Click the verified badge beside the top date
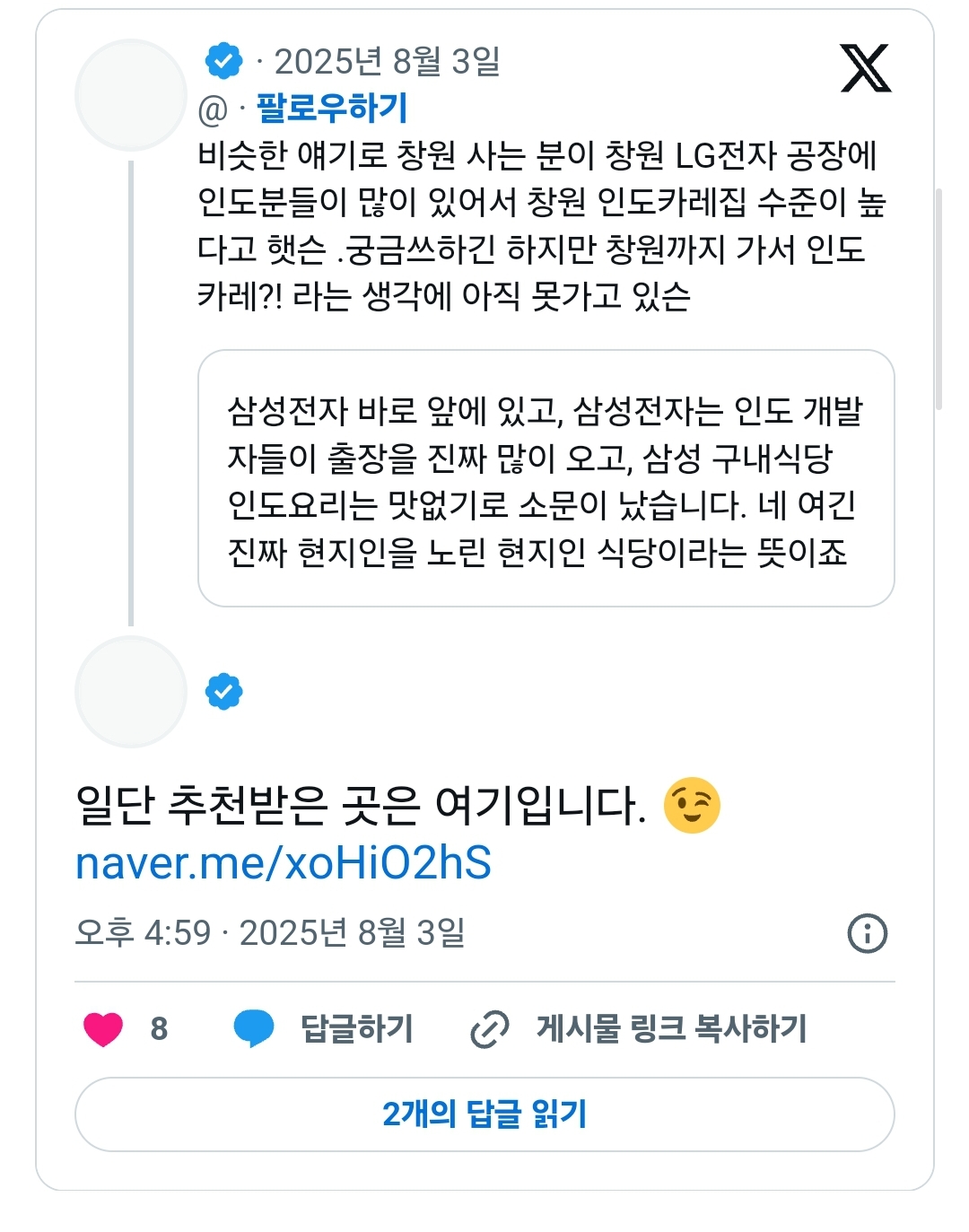Image resolution: width=969 pixels, height=1232 pixels. point(223,61)
